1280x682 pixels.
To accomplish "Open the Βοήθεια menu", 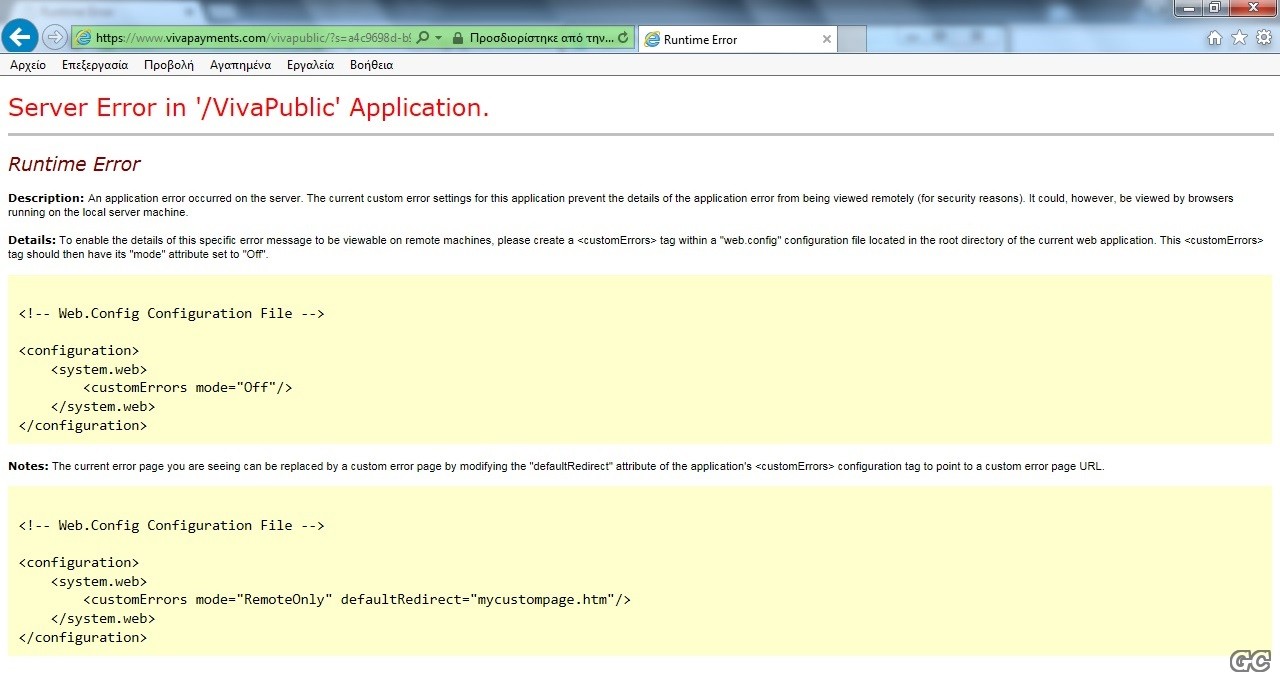I will pos(371,65).
